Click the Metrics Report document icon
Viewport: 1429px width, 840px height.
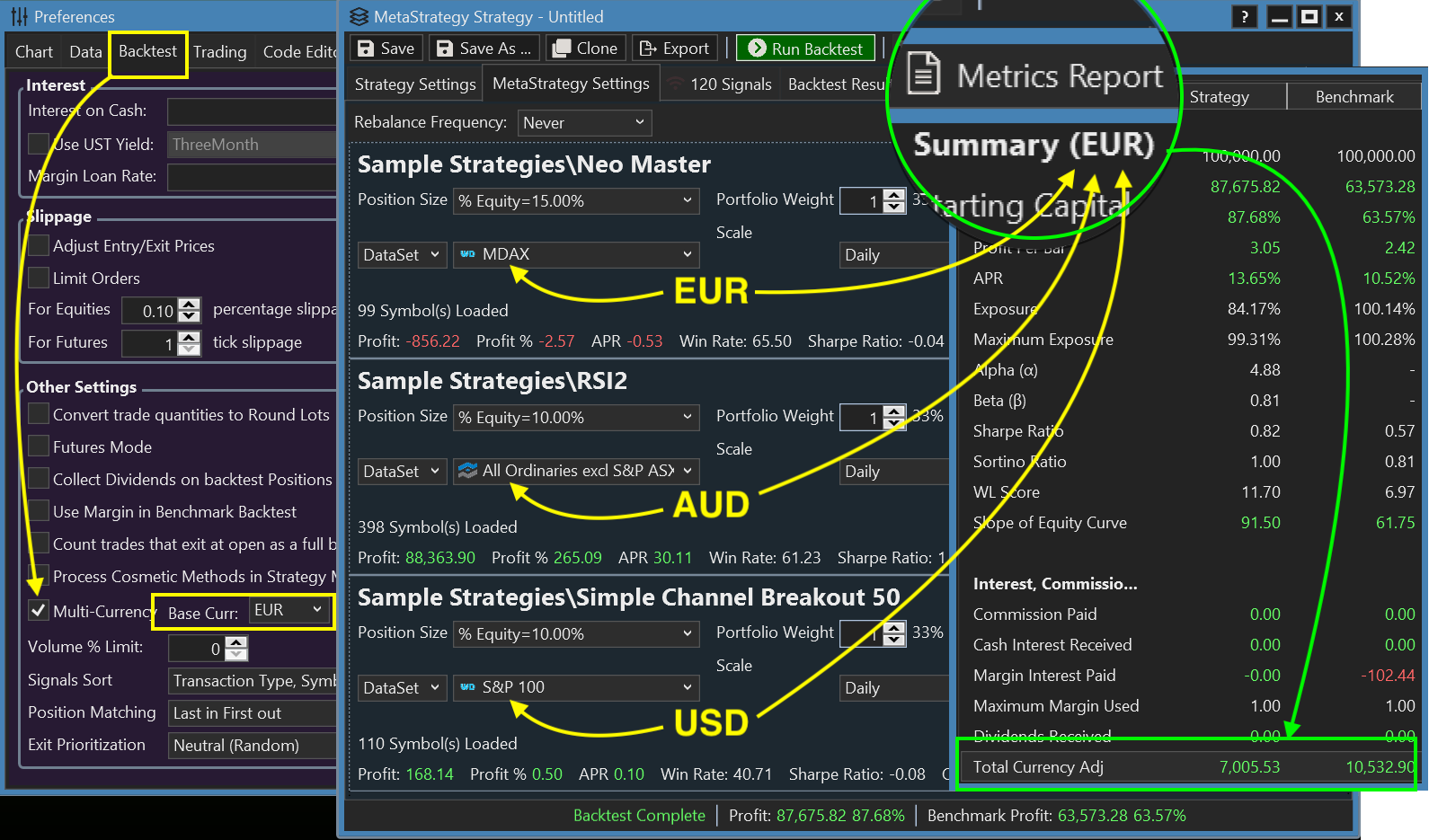[x=924, y=75]
